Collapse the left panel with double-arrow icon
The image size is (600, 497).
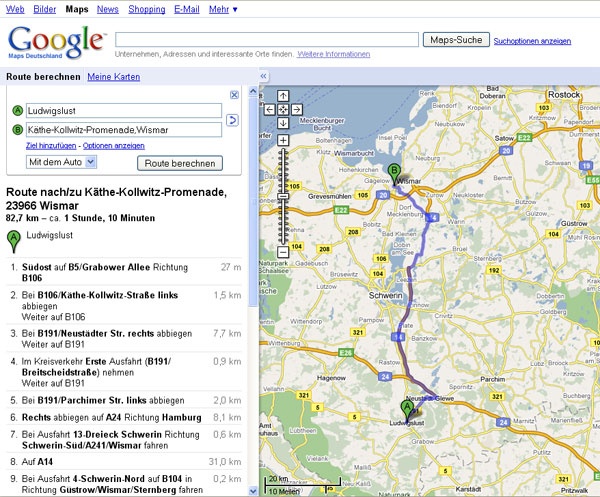[x=263, y=76]
